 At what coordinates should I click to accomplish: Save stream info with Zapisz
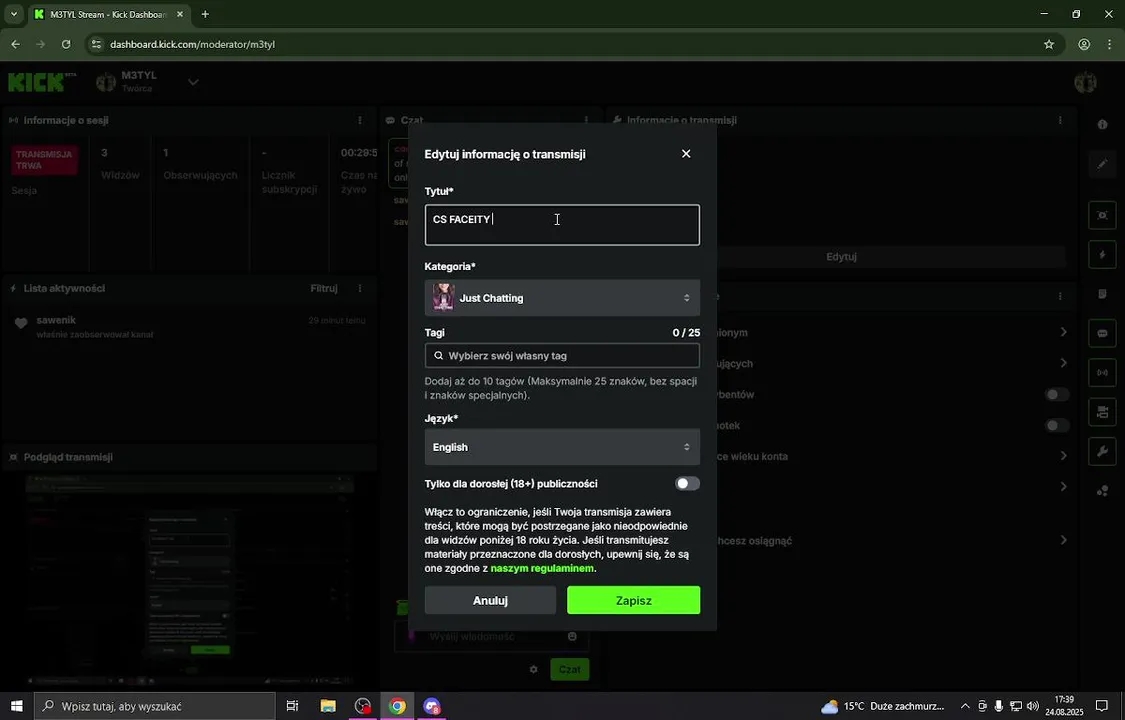634,600
